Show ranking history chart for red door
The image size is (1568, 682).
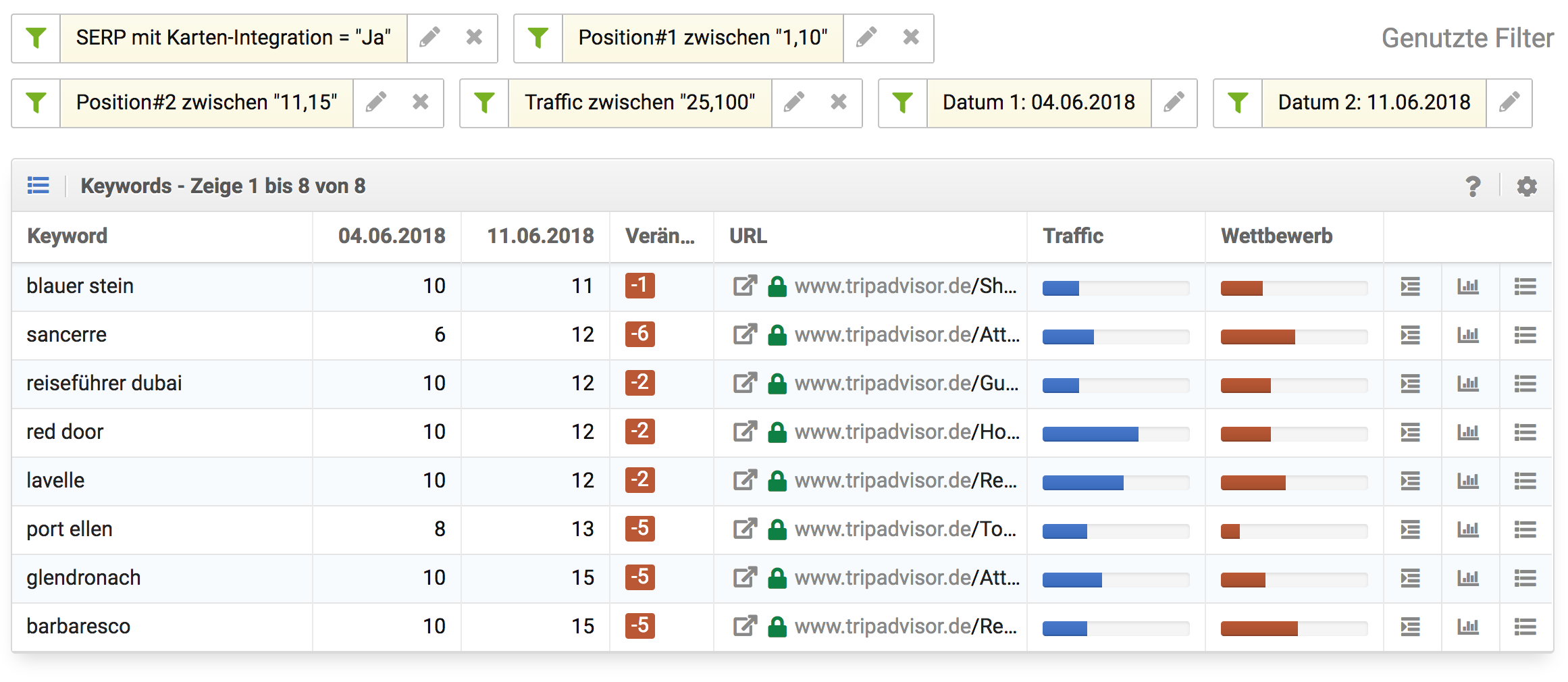coord(1468,432)
